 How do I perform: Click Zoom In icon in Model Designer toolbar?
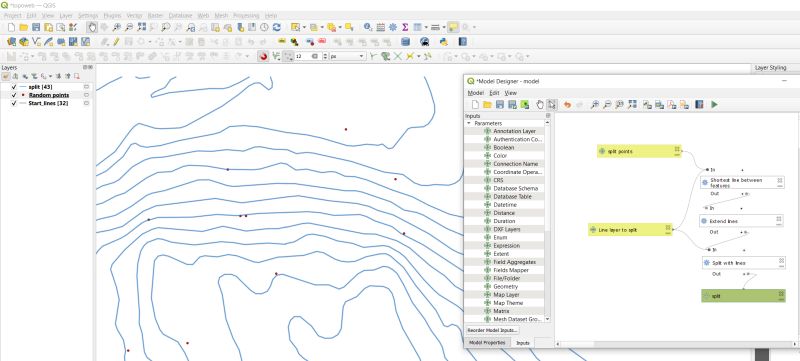[595, 105]
